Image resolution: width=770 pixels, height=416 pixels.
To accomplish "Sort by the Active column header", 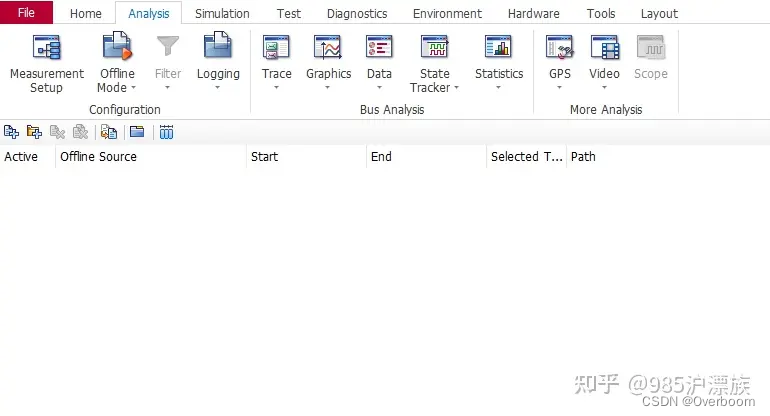I will point(28,157).
